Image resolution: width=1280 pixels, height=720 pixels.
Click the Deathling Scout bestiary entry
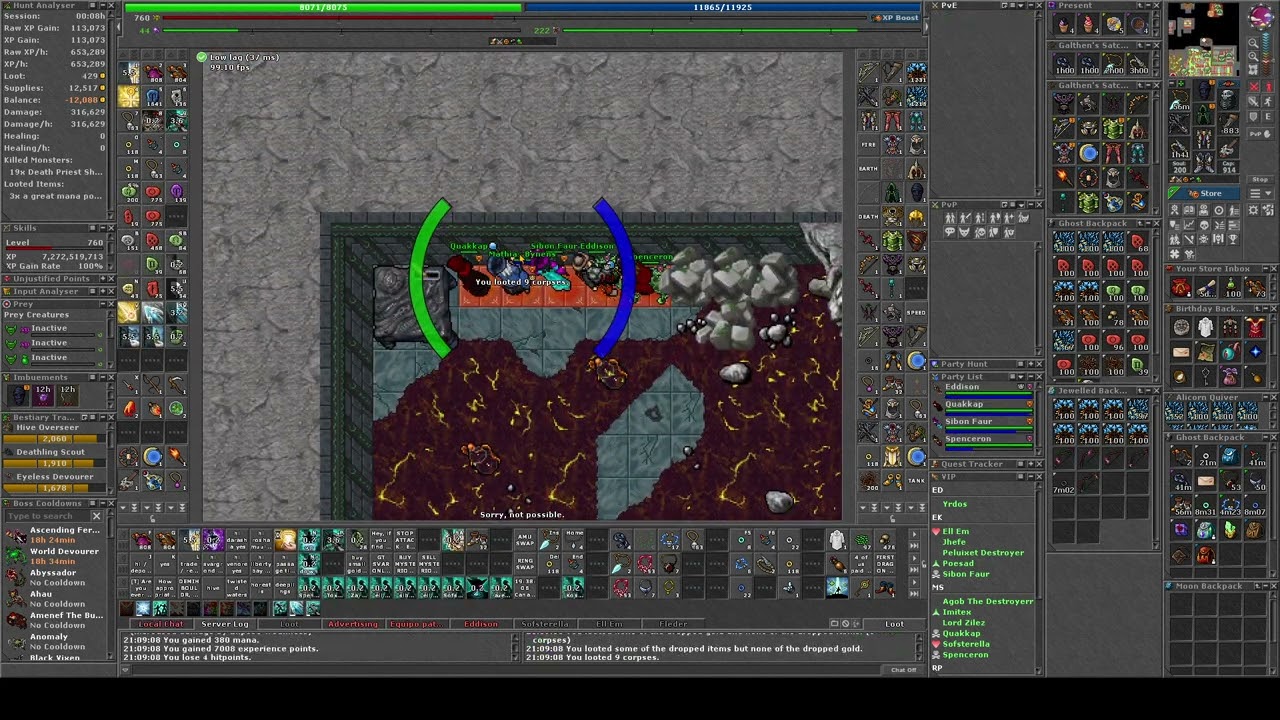54,458
